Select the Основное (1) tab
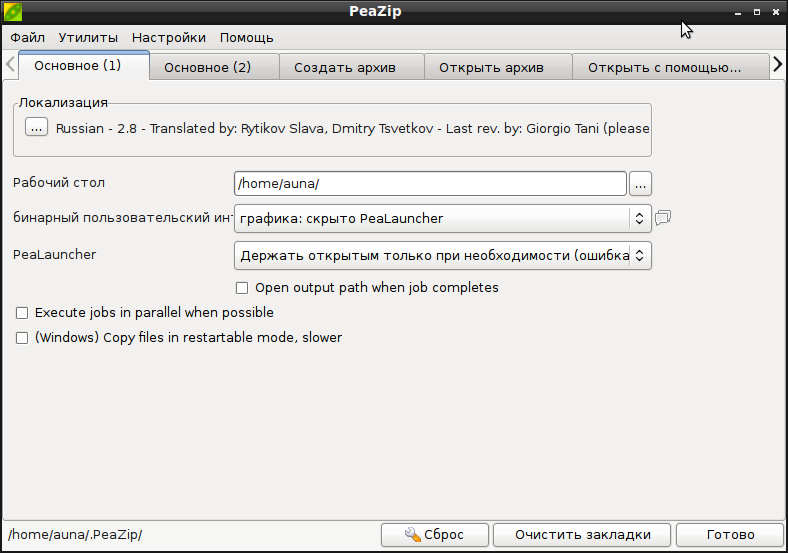The image size is (788, 553). click(84, 65)
